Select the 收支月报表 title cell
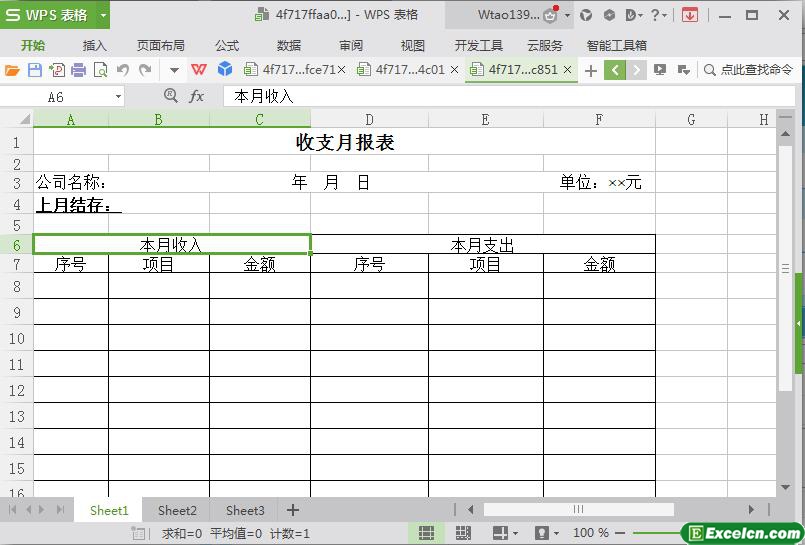805x545 pixels. [344, 142]
